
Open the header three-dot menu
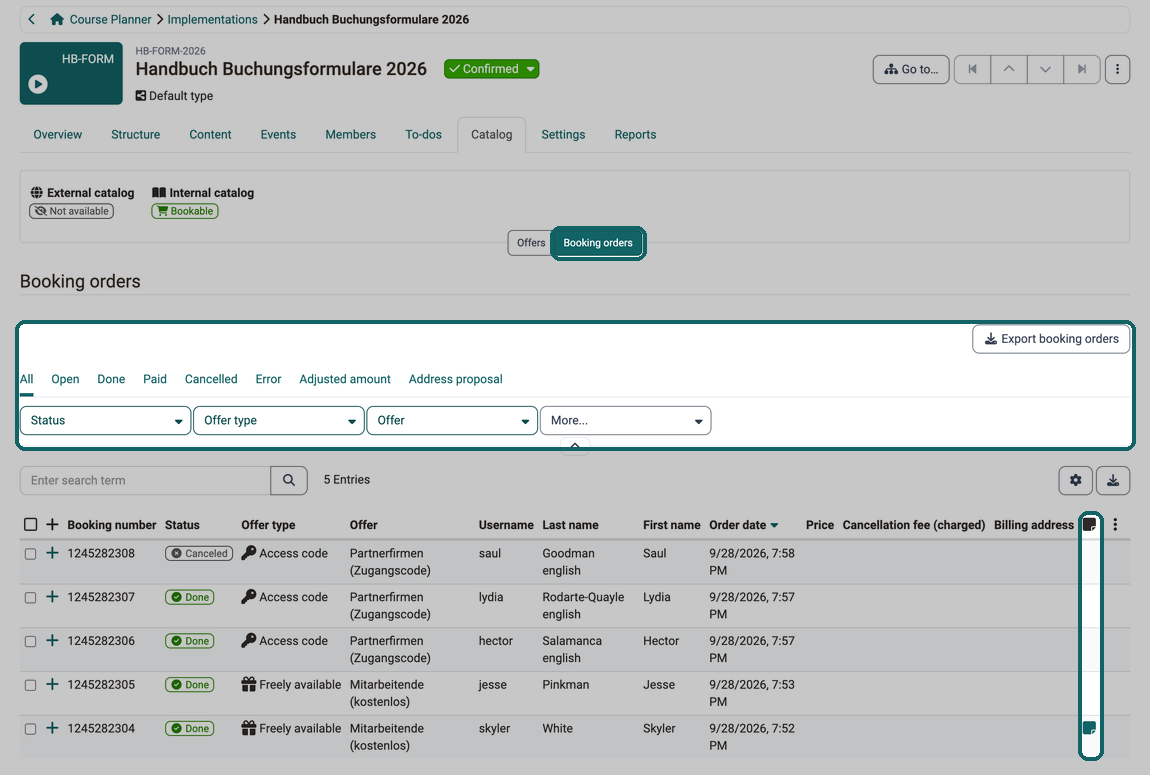[x=1117, y=69]
